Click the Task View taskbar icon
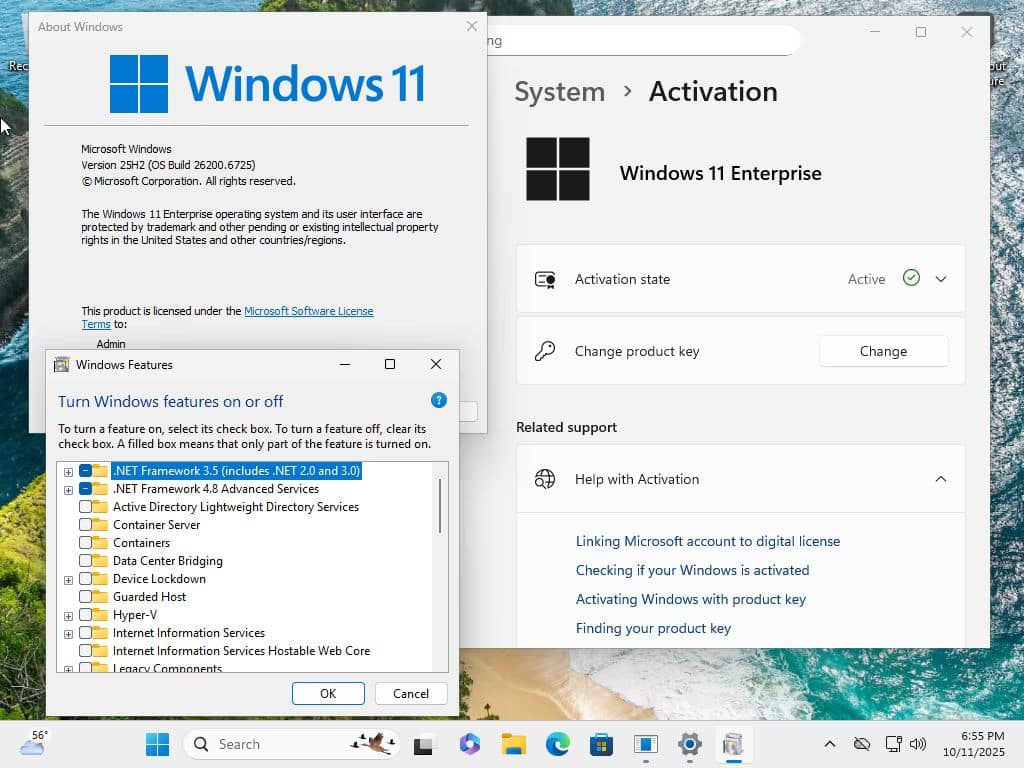The height and width of the screenshot is (768, 1024). (425, 744)
